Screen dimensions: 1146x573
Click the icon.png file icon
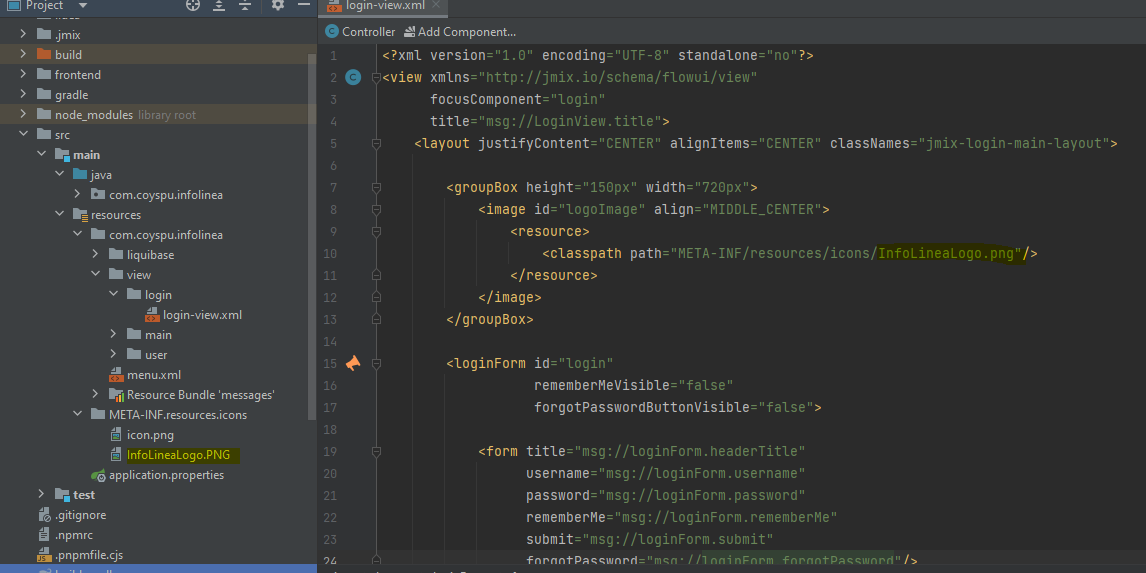(x=115, y=435)
